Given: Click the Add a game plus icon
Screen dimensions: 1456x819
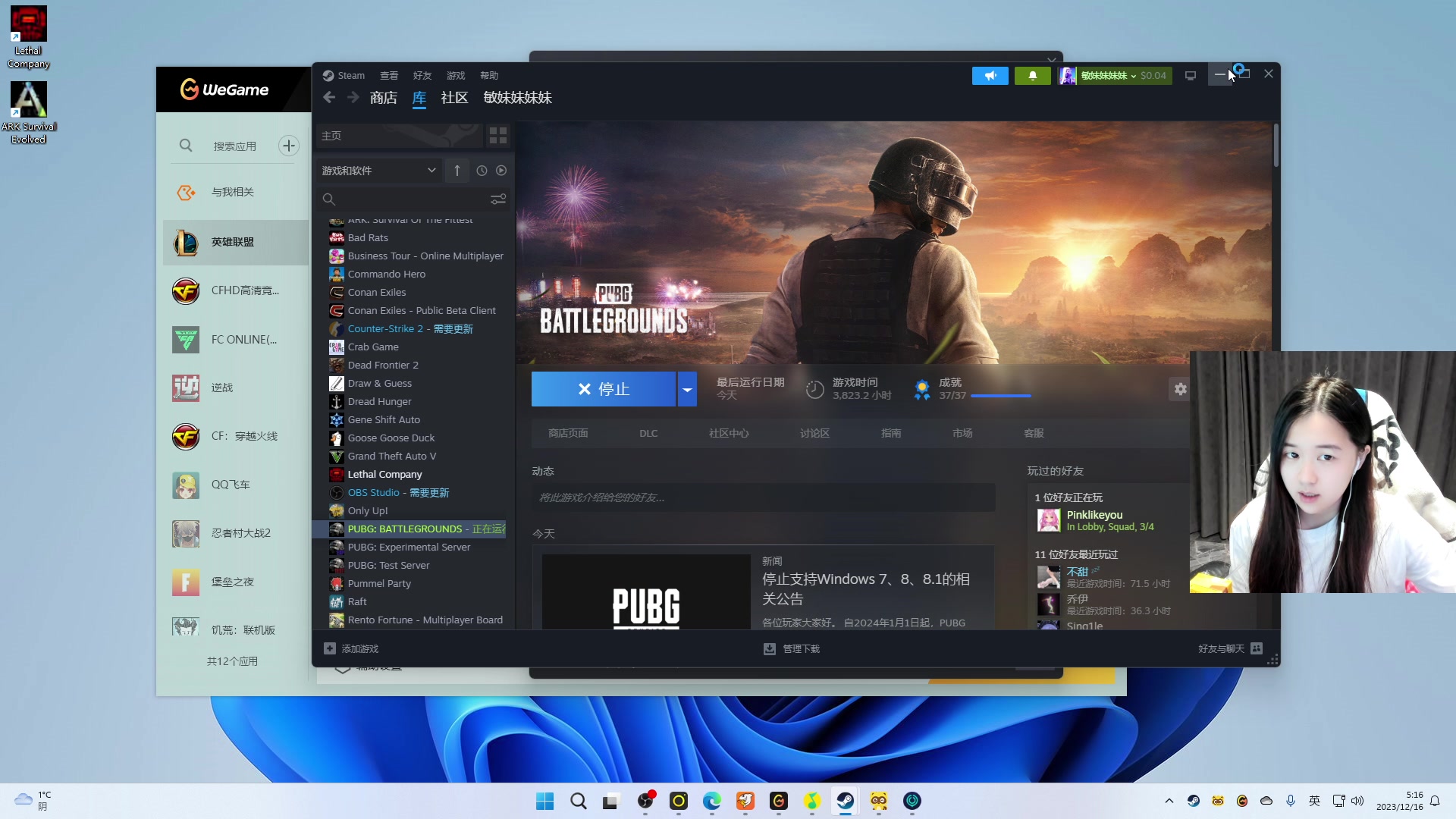Looking at the screenshot, I should [x=330, y=648].
